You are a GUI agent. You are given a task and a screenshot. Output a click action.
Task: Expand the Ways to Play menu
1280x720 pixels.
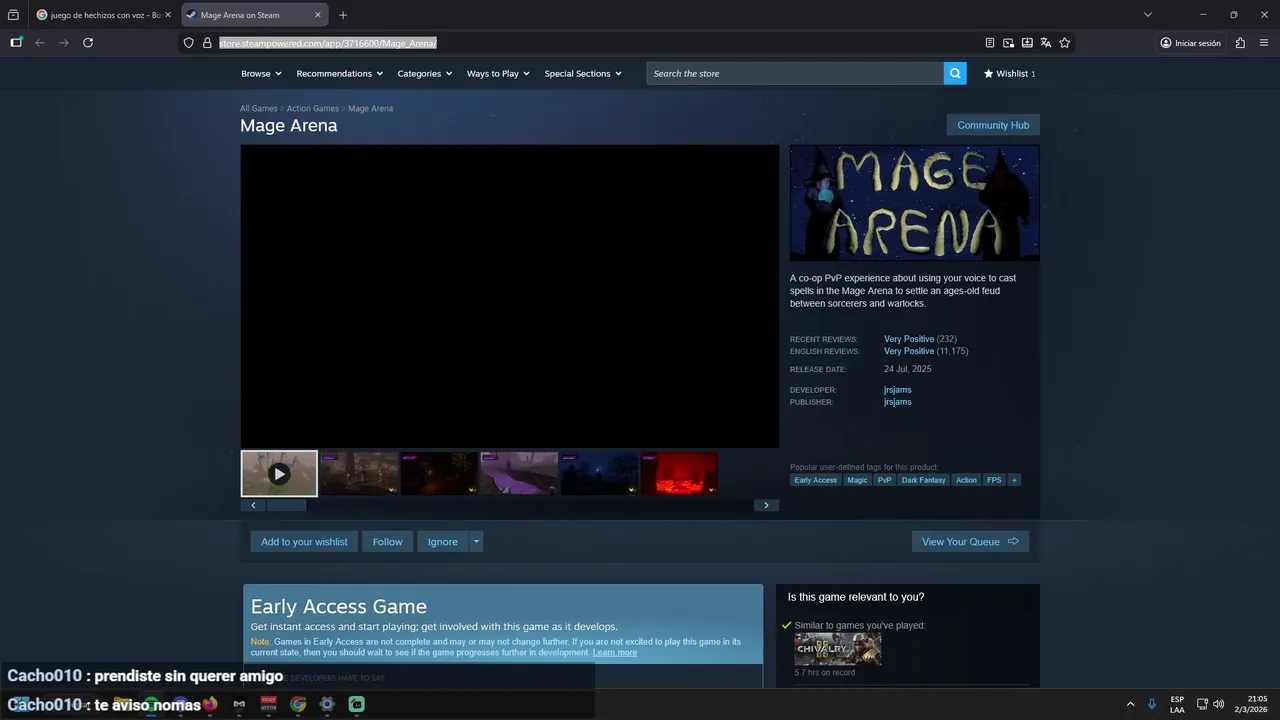click(498, 74)
